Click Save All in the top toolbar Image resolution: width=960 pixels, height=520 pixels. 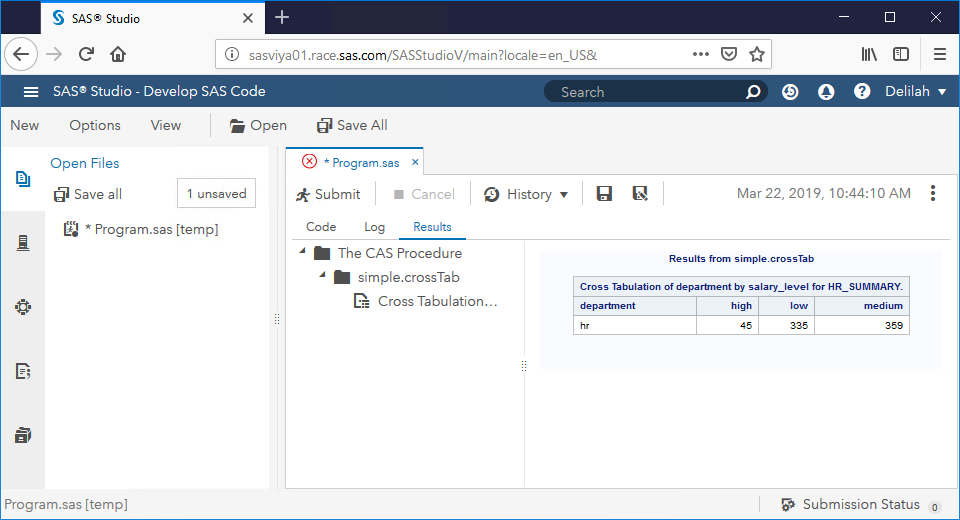pos(352,126)
